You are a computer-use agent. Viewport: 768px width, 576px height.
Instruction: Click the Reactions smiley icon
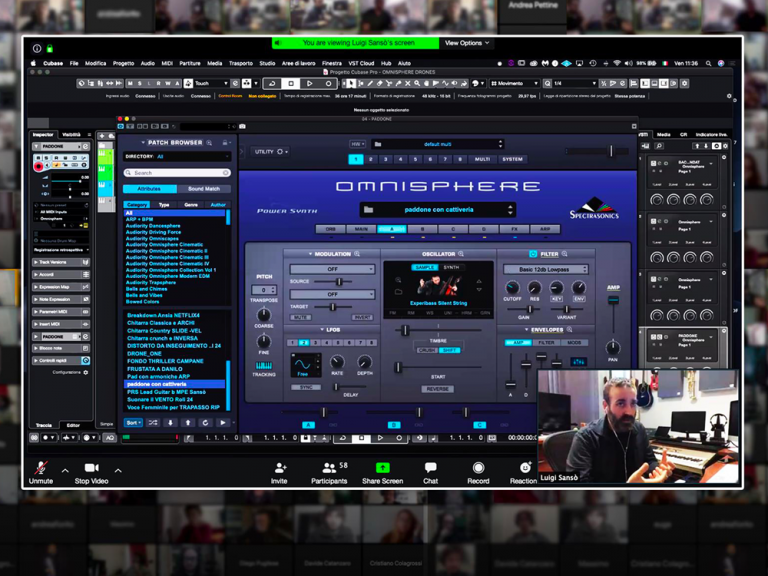tap(525, 468)
